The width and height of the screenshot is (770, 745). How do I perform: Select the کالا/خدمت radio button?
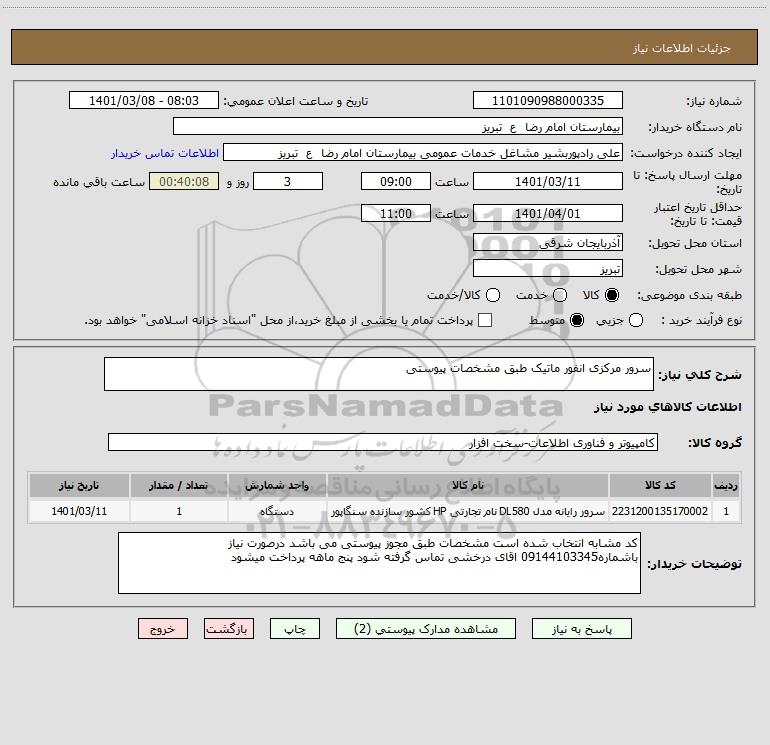493,295
